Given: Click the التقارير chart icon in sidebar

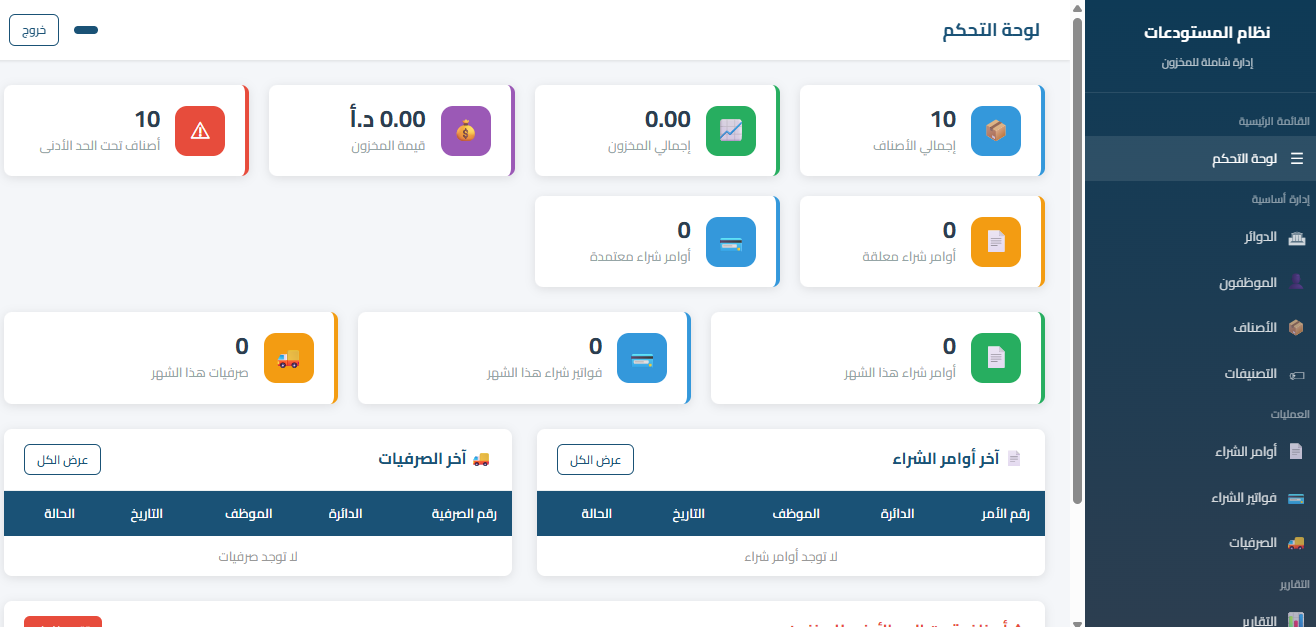Looking at the screenshot, I should tap(1297, 620).
